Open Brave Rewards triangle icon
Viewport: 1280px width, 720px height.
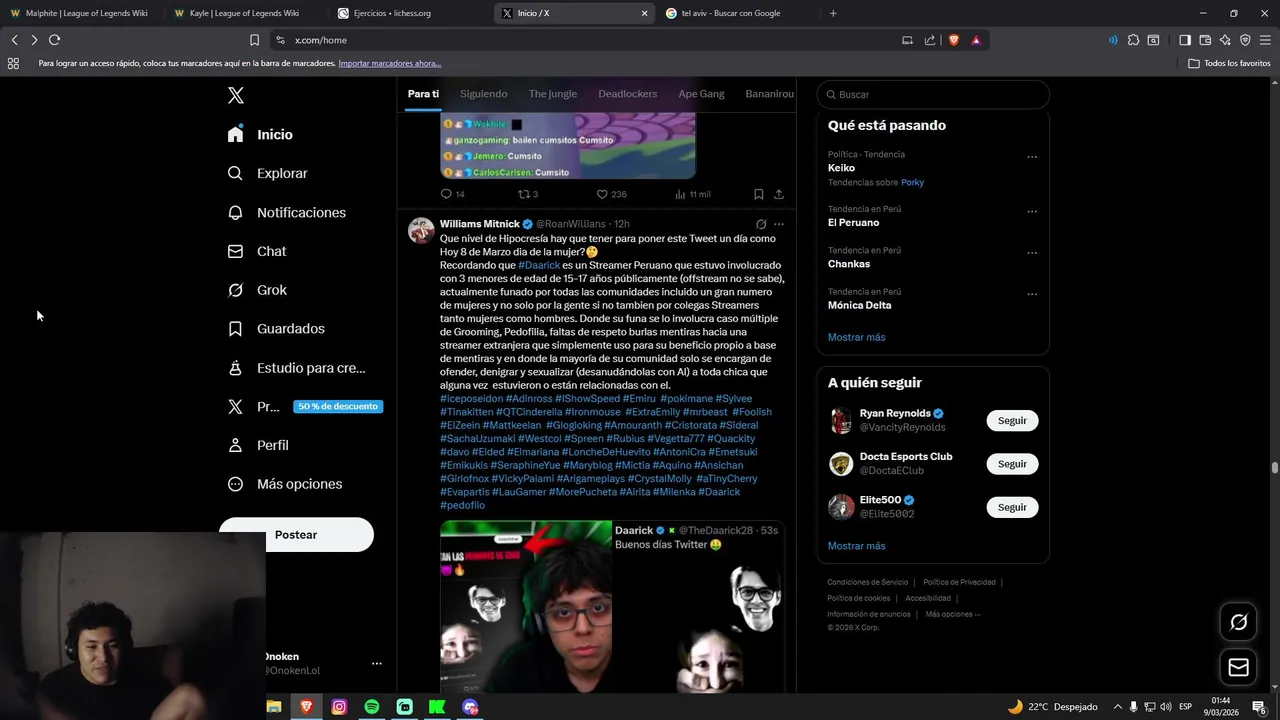[976, 40]
